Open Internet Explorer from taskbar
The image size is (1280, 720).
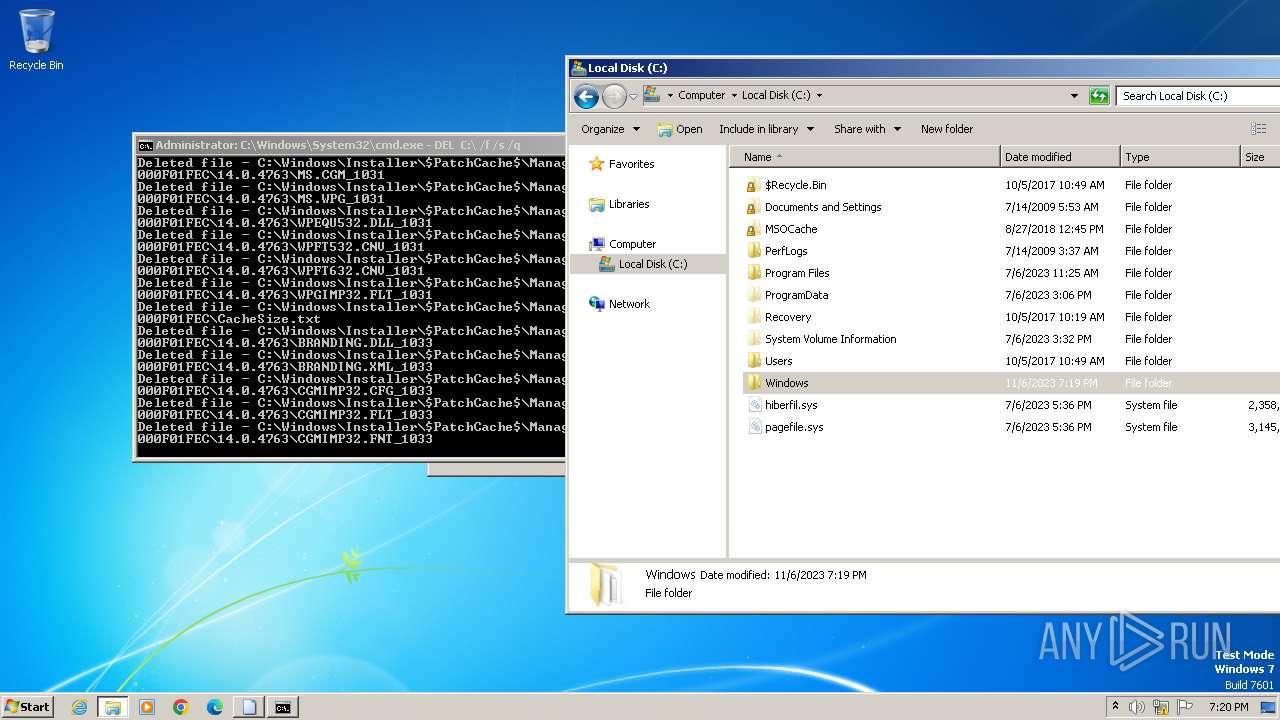(79, 707)
